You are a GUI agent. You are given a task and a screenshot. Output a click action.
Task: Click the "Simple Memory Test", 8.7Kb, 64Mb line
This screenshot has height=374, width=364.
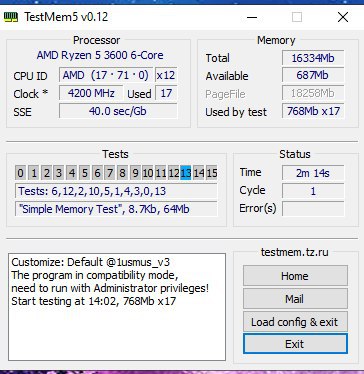(116, 209)
